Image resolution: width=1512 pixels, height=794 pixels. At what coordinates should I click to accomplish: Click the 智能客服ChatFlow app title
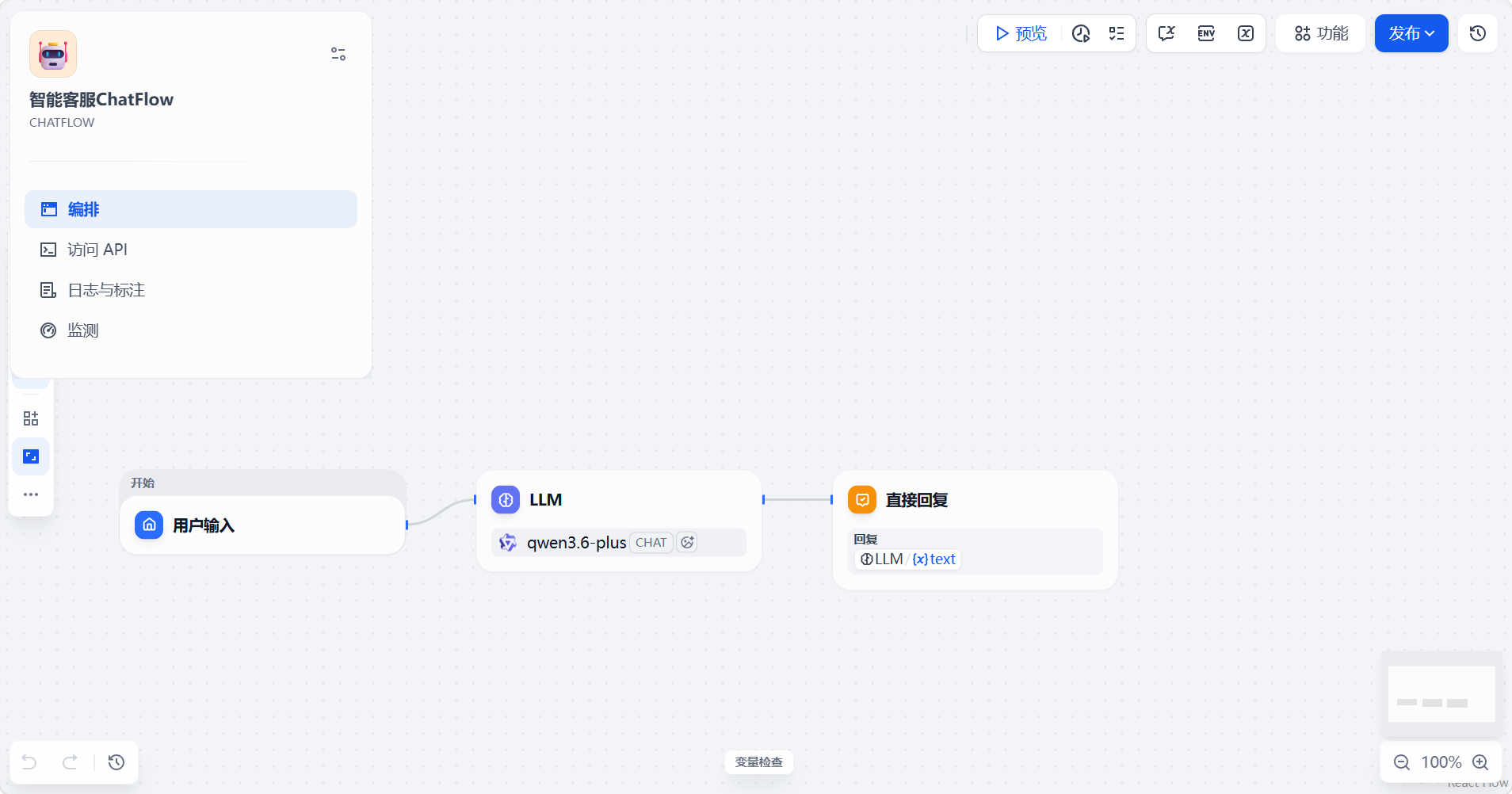pyautogui.click(x=101, y=100)
